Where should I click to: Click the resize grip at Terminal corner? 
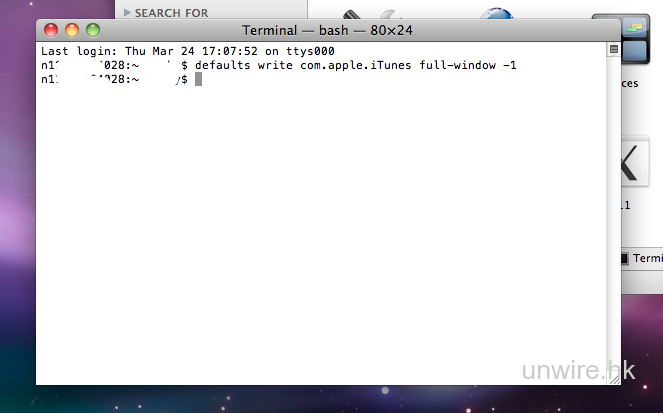614,378
